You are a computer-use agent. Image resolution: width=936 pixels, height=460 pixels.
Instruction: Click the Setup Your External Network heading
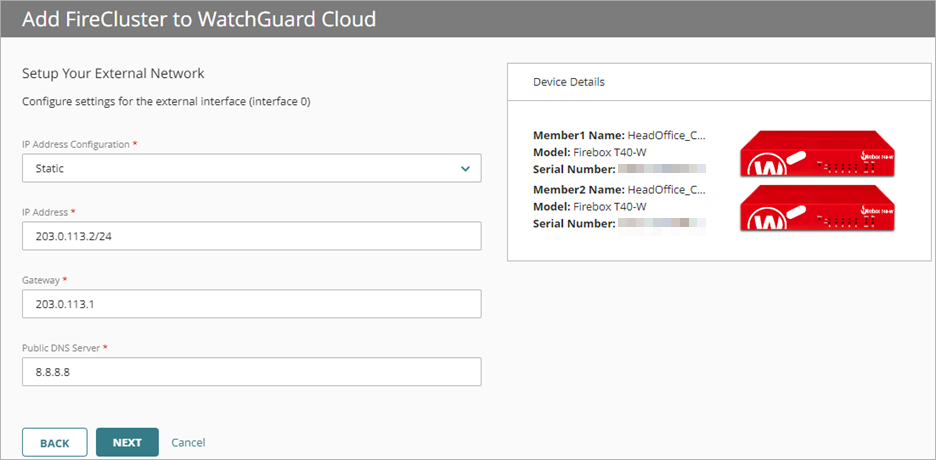point(113,74)
